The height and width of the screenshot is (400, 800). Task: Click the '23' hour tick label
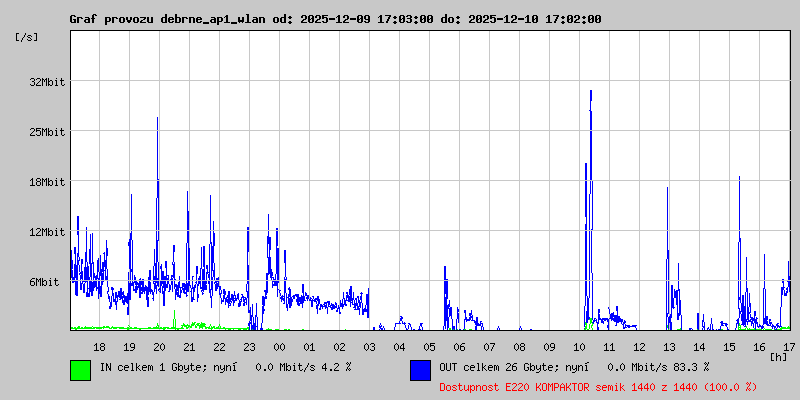(x=249, y=347)
